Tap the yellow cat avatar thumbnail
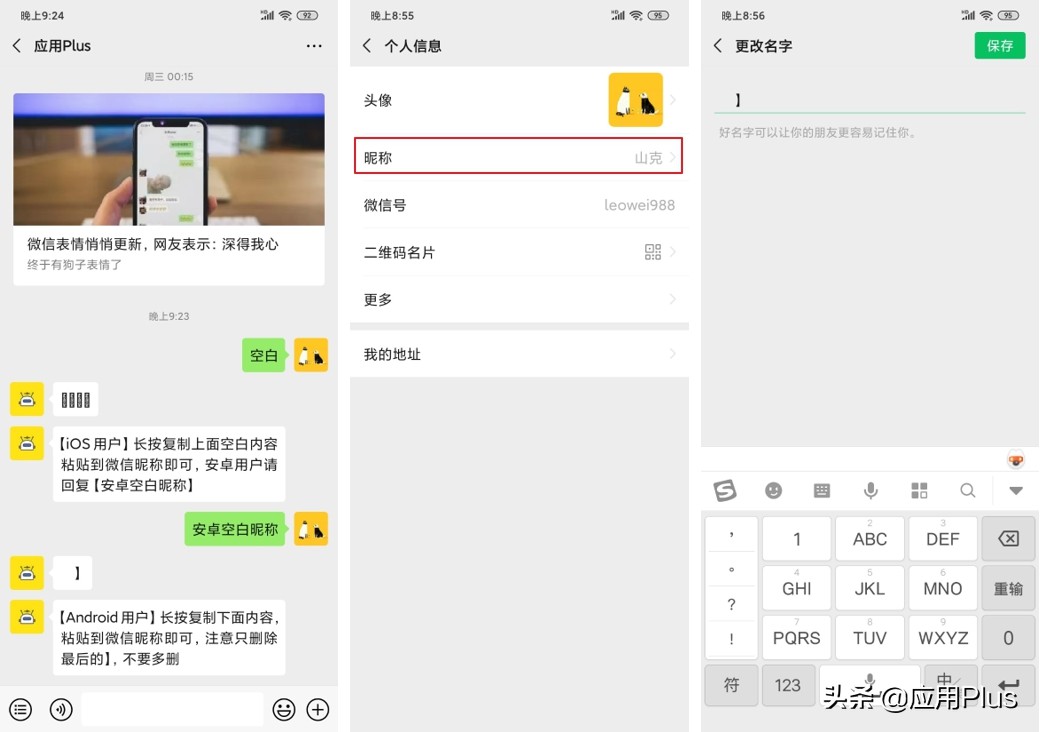Viewport: 1040px width, 732px height. click(x=635, y=100)
